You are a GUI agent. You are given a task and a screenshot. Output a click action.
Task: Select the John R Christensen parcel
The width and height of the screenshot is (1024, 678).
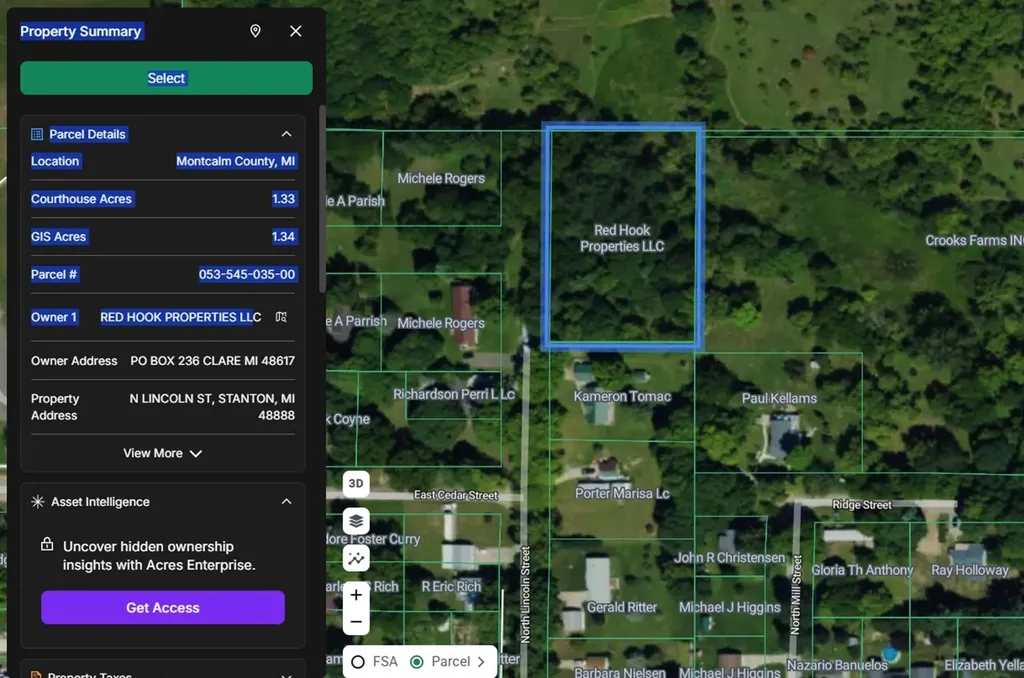[x=729, y=558]
